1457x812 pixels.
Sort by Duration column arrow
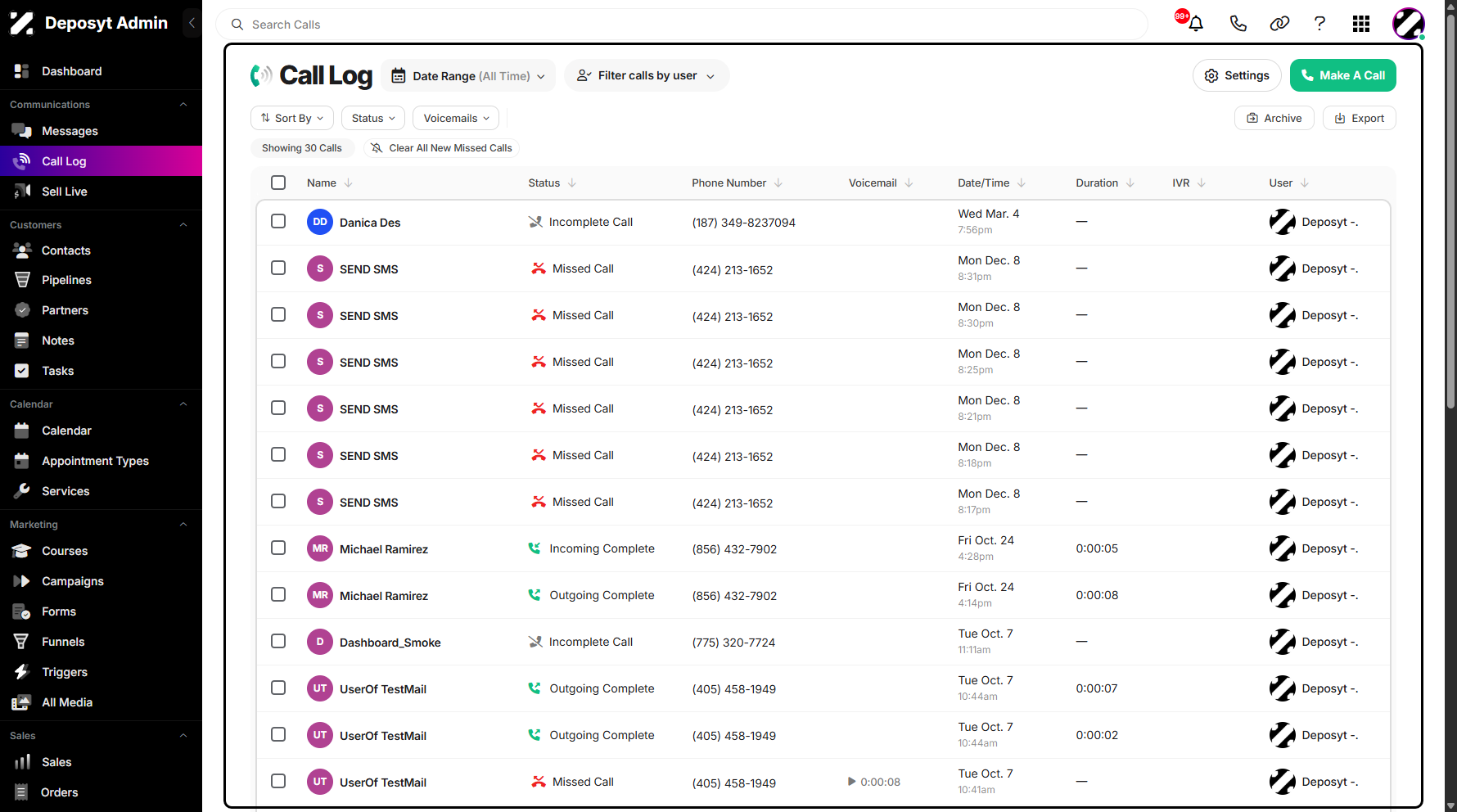1130,183
